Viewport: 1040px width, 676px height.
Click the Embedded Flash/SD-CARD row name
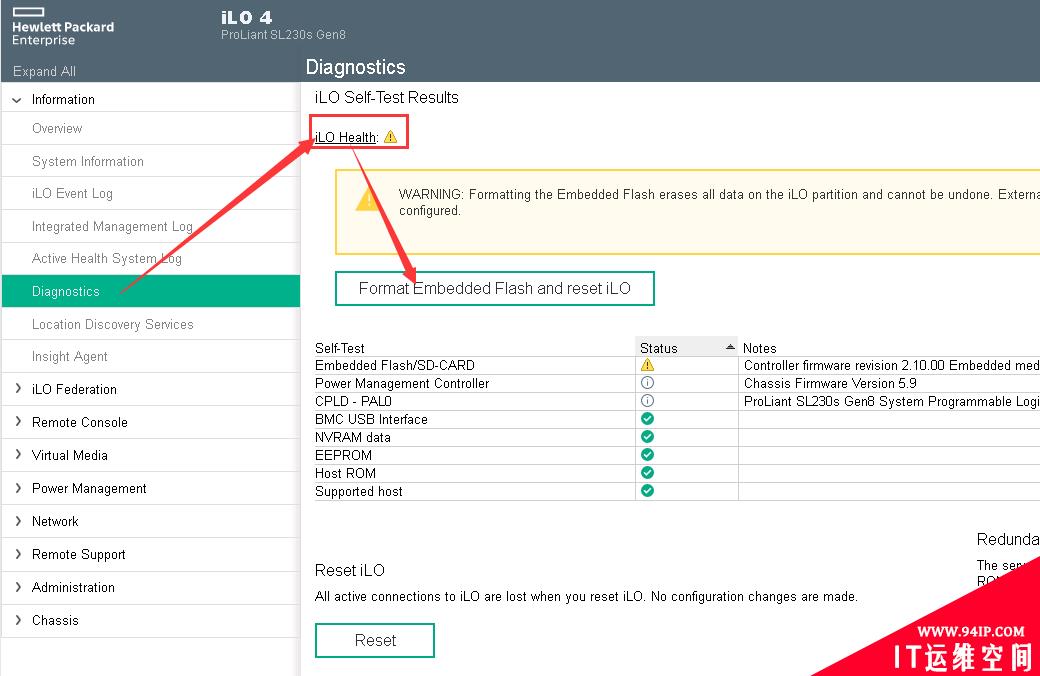pos(395,365)
